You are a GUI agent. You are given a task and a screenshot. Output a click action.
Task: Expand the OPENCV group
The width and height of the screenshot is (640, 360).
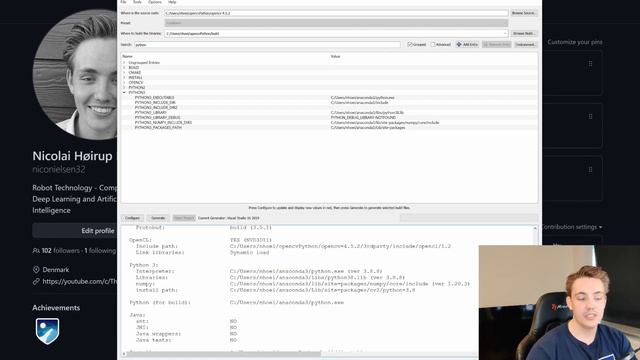[124, 82]
